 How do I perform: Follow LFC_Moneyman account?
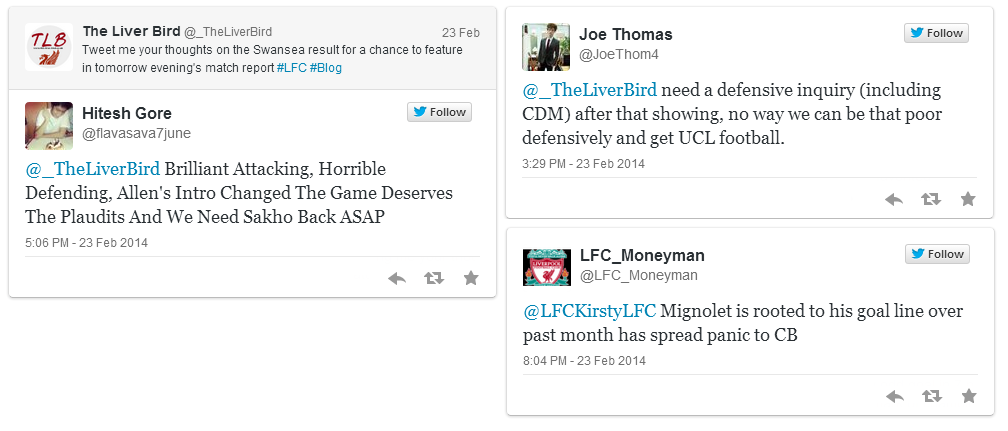click(x=936, y=254)
